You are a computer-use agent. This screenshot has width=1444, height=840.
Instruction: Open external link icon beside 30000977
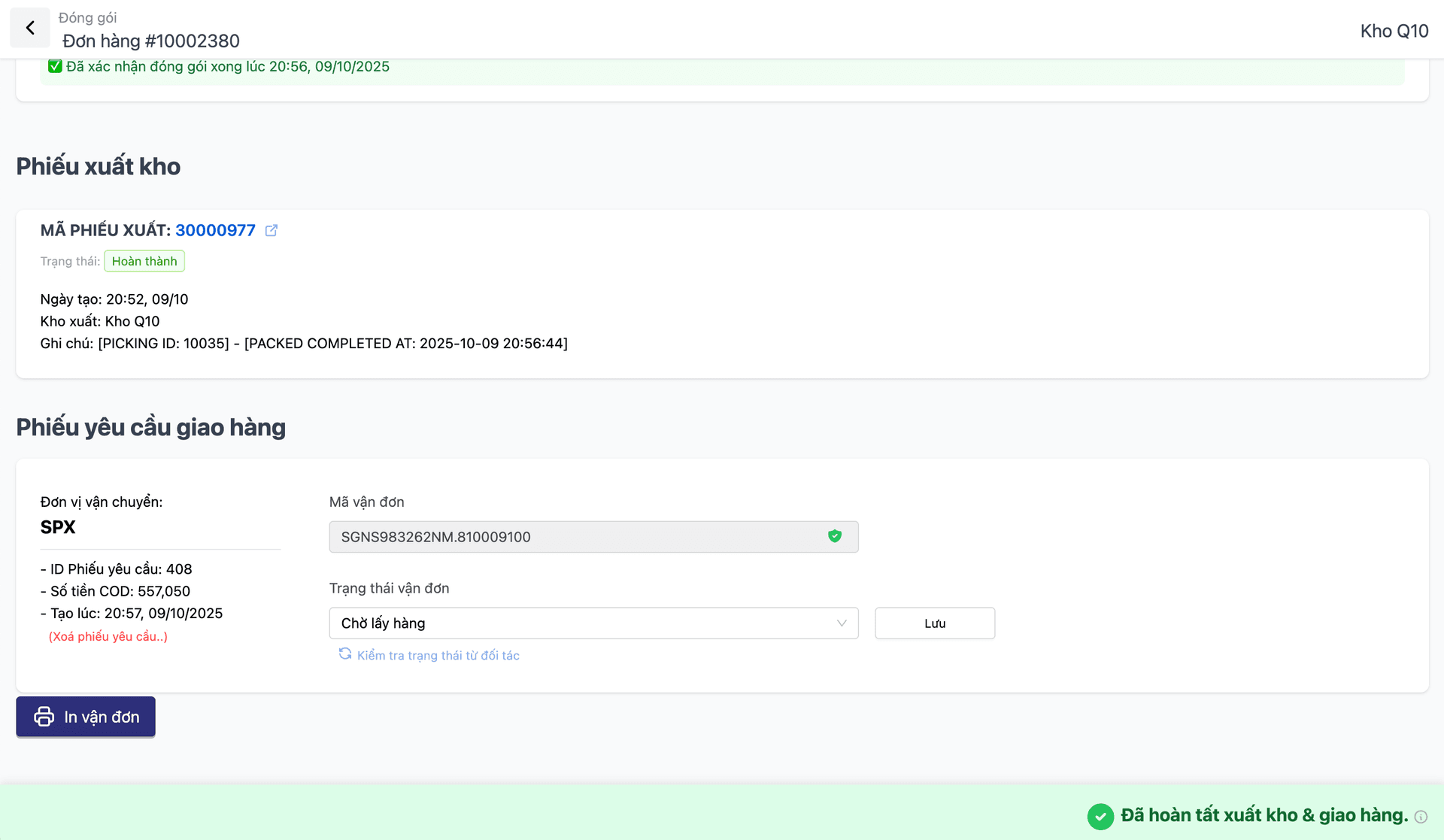coord(272,231)
